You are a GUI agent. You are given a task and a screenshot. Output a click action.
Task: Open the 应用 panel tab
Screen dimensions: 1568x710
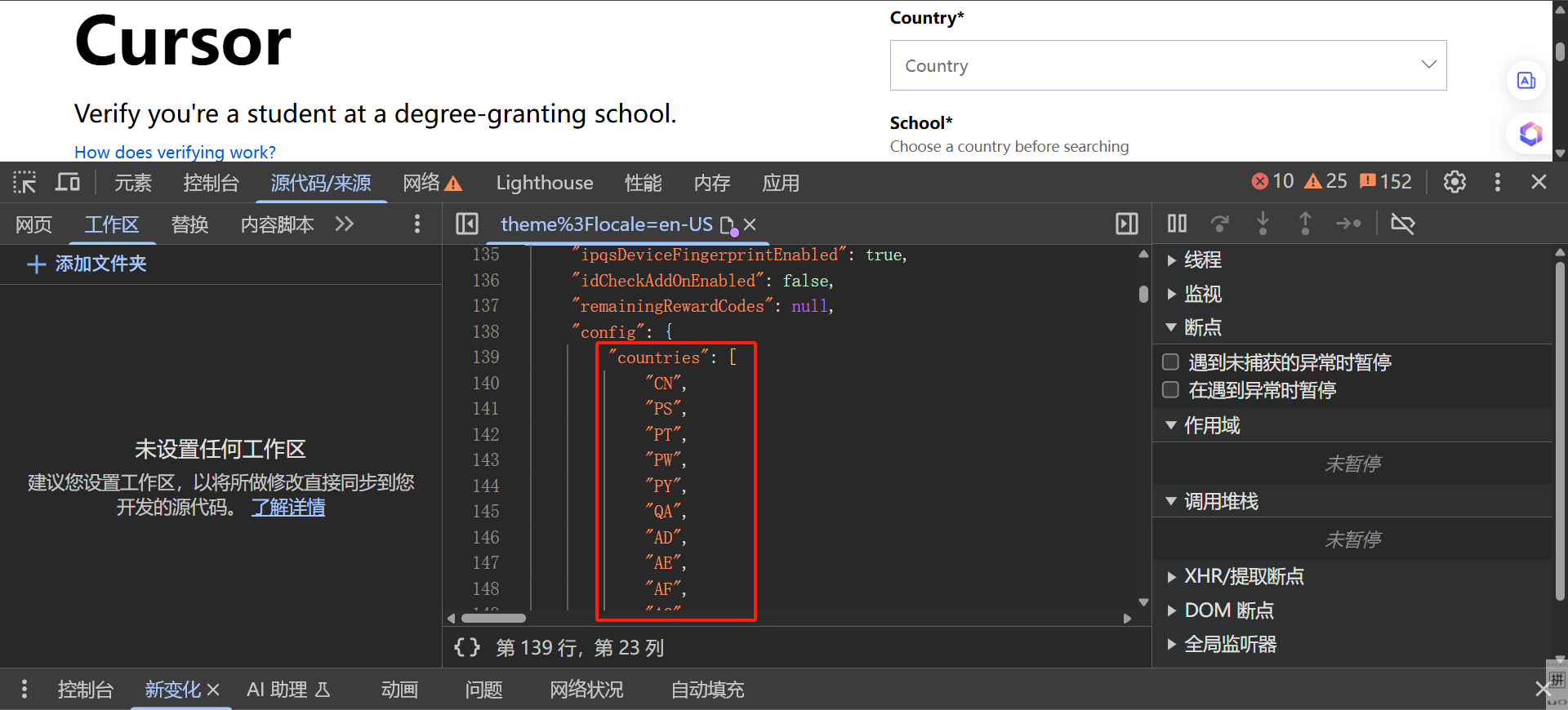tap(781, 183)
